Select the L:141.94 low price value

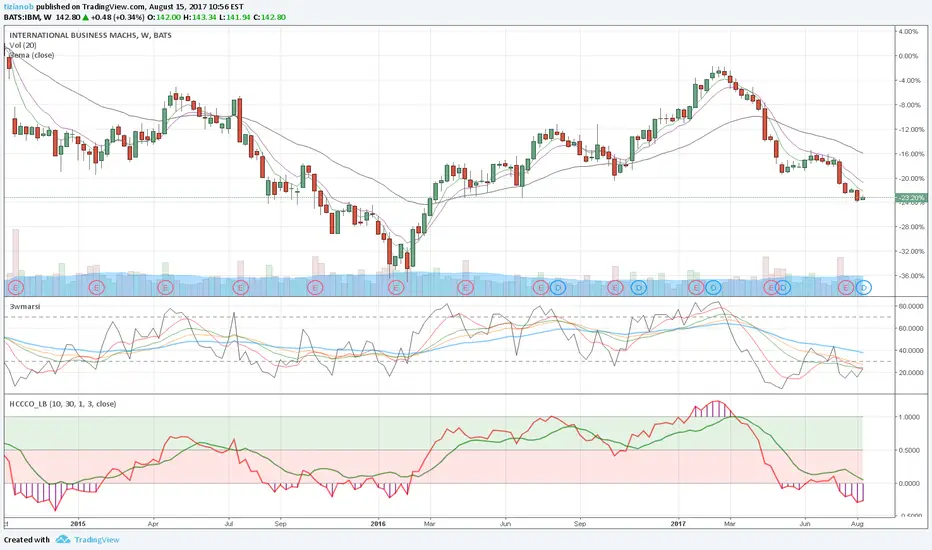coord(235,17)
